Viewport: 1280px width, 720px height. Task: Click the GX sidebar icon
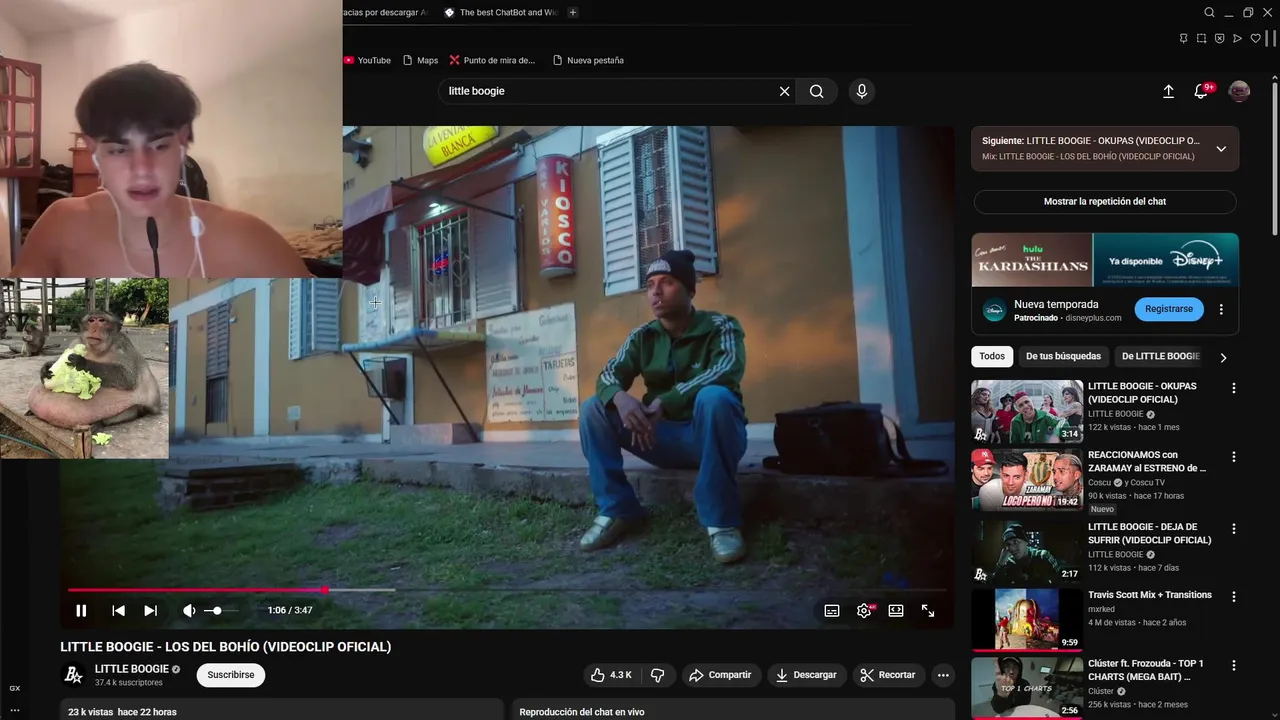14,688
